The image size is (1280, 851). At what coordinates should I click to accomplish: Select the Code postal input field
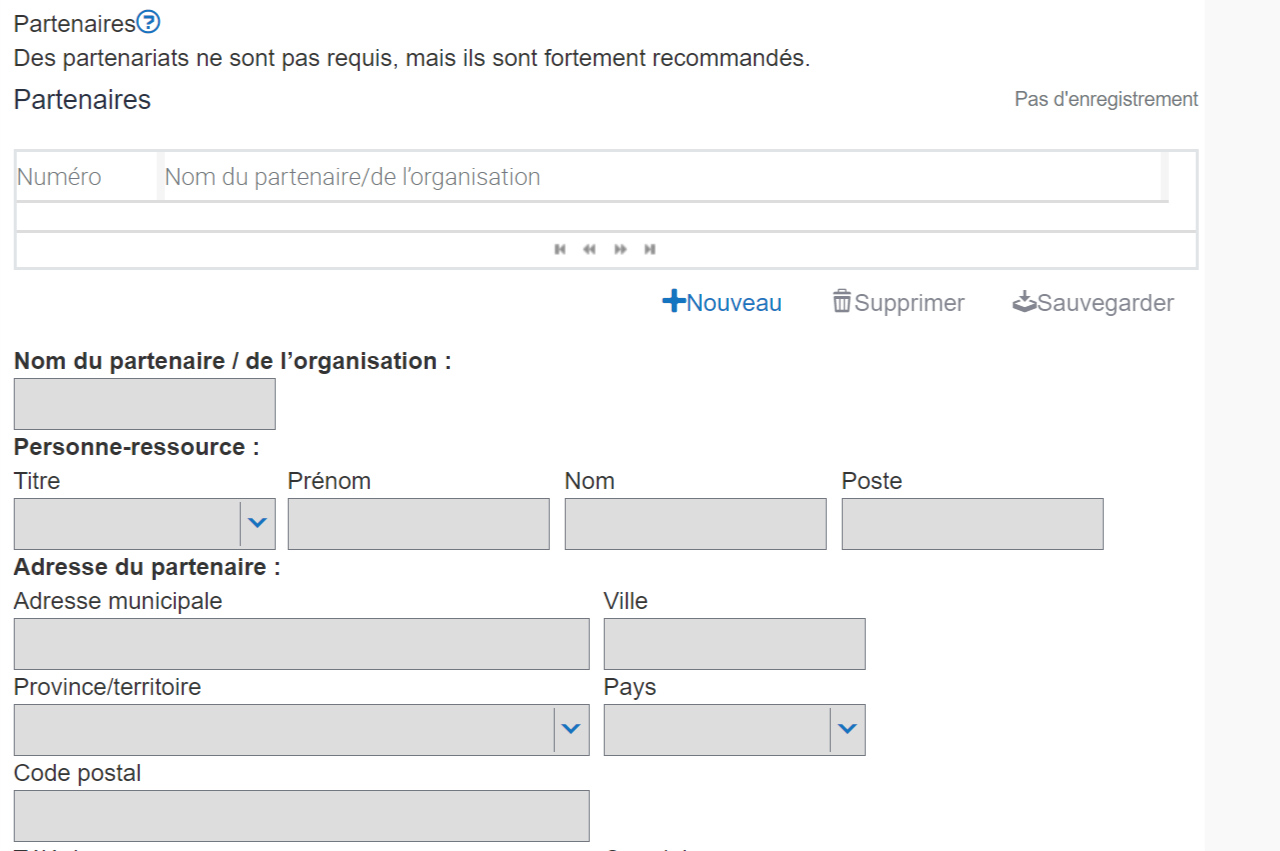tap(301, 816)
